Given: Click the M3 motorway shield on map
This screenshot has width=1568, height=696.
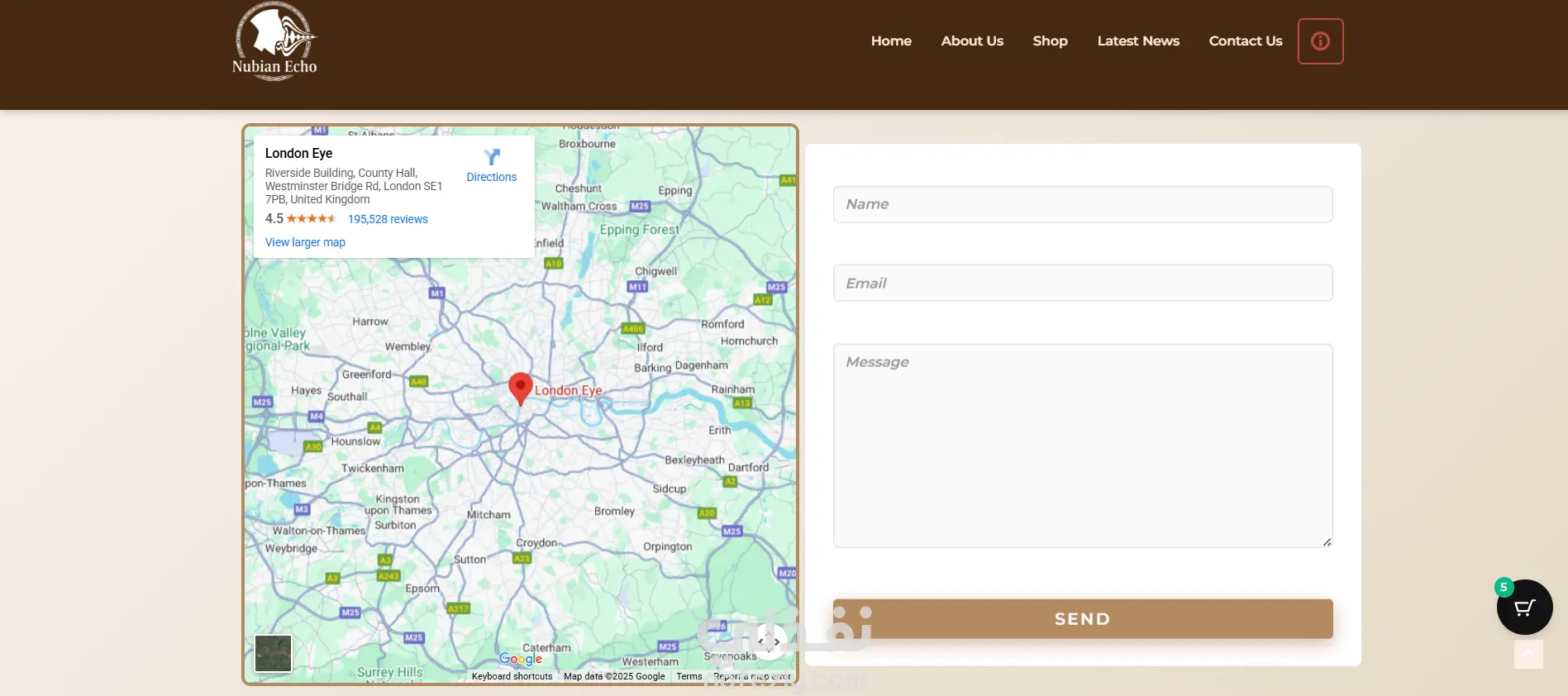Looking at the screenshot, I should [x=302, y=509].
